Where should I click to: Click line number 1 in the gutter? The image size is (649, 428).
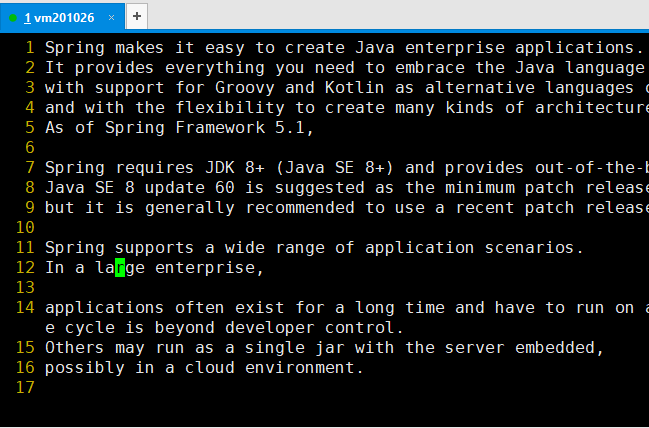30,48
